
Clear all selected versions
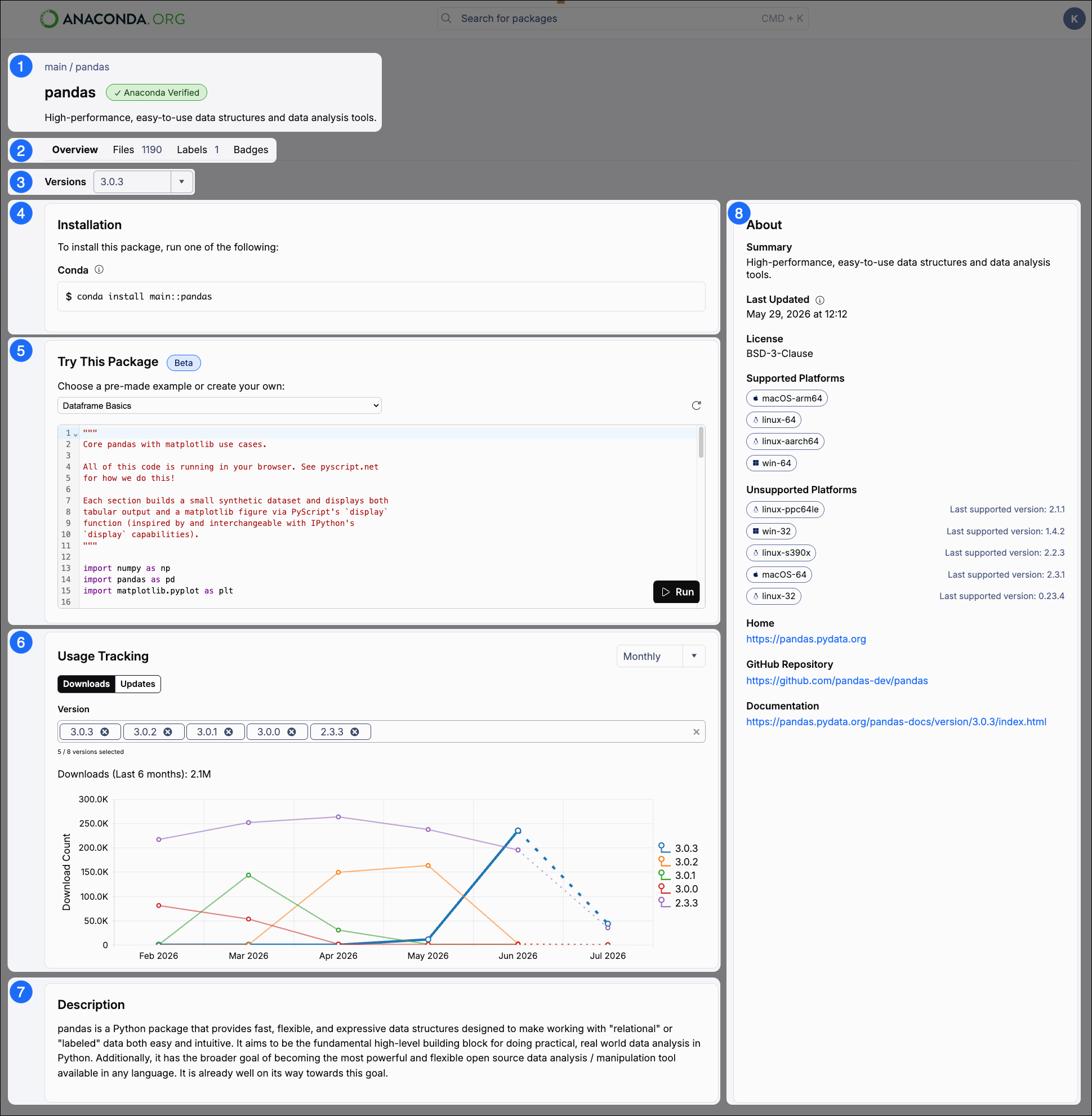(x=696, y=732)
